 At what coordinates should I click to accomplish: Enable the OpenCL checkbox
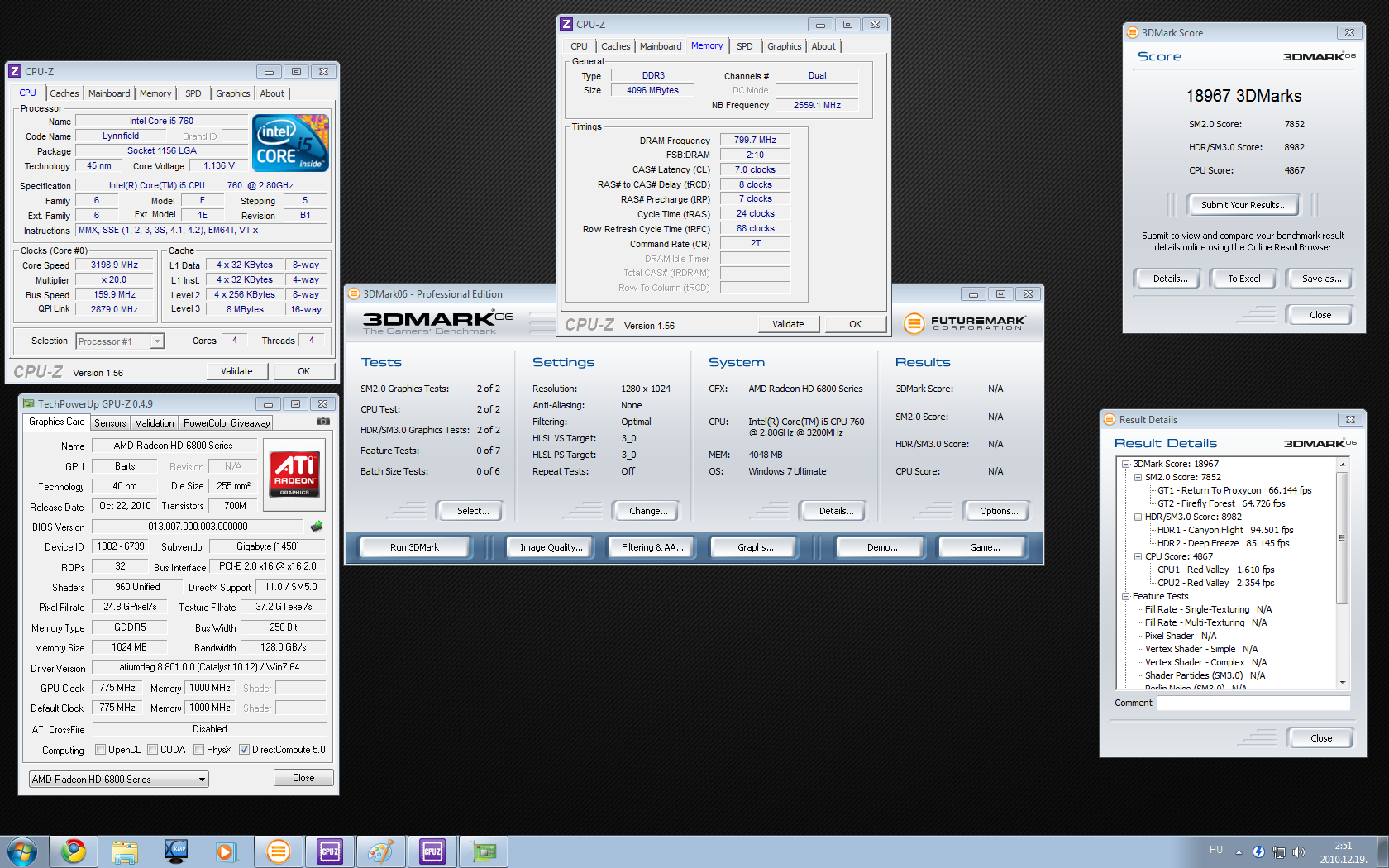coord(100,750)
